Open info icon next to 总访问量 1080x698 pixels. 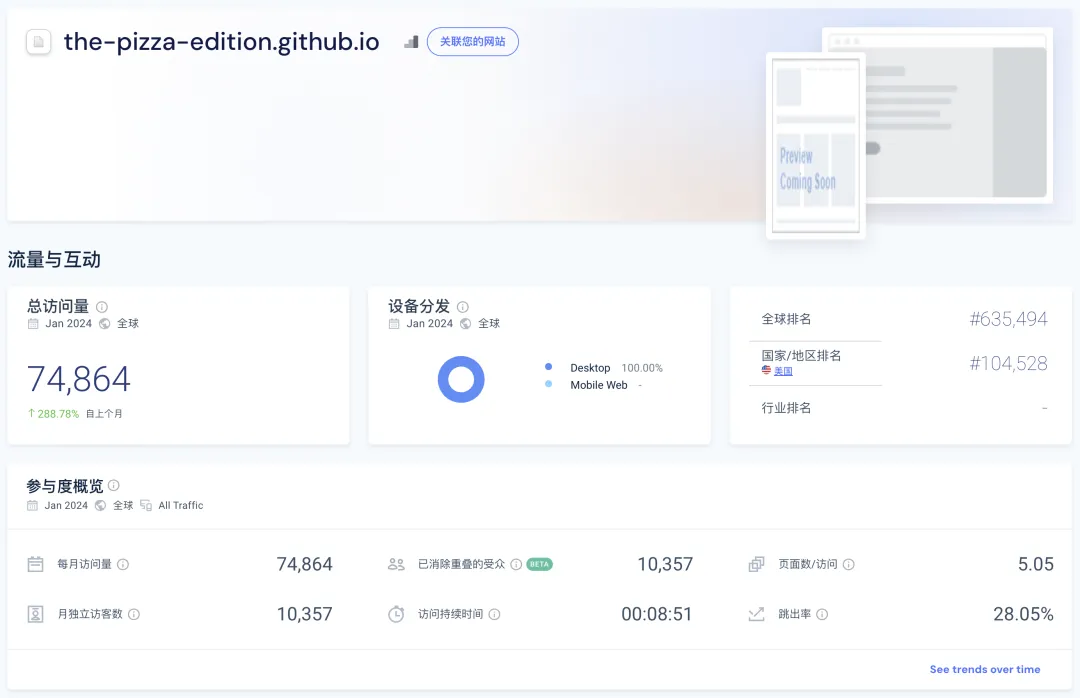102,307
